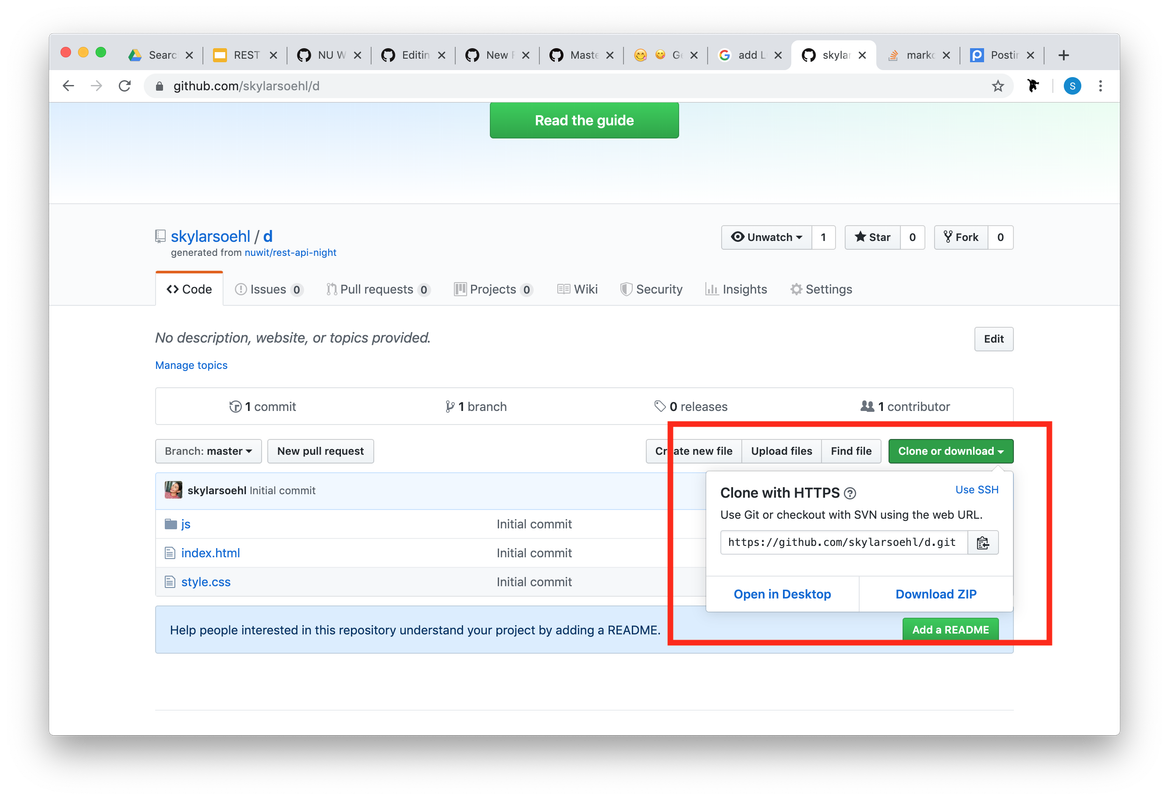Click the Read the guide button
The width and height of the screenshot is (1169, 800).
tap(584, 121)
